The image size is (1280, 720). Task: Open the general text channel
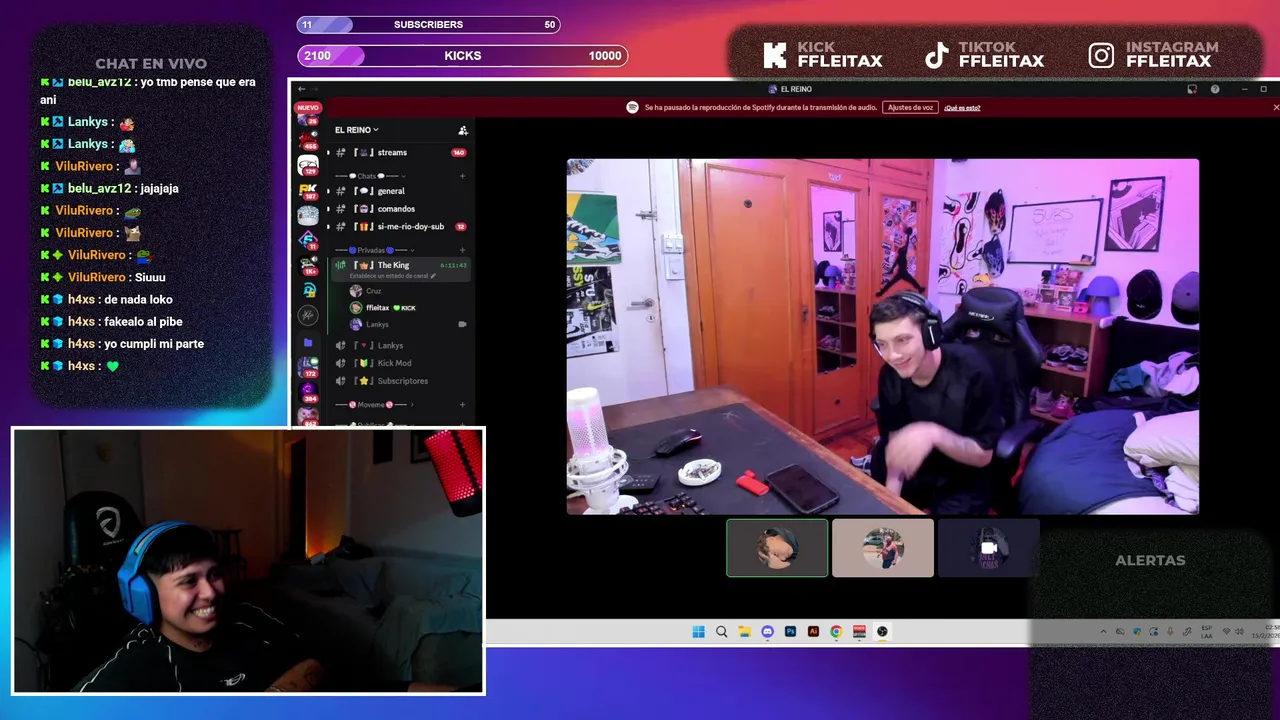400,191
